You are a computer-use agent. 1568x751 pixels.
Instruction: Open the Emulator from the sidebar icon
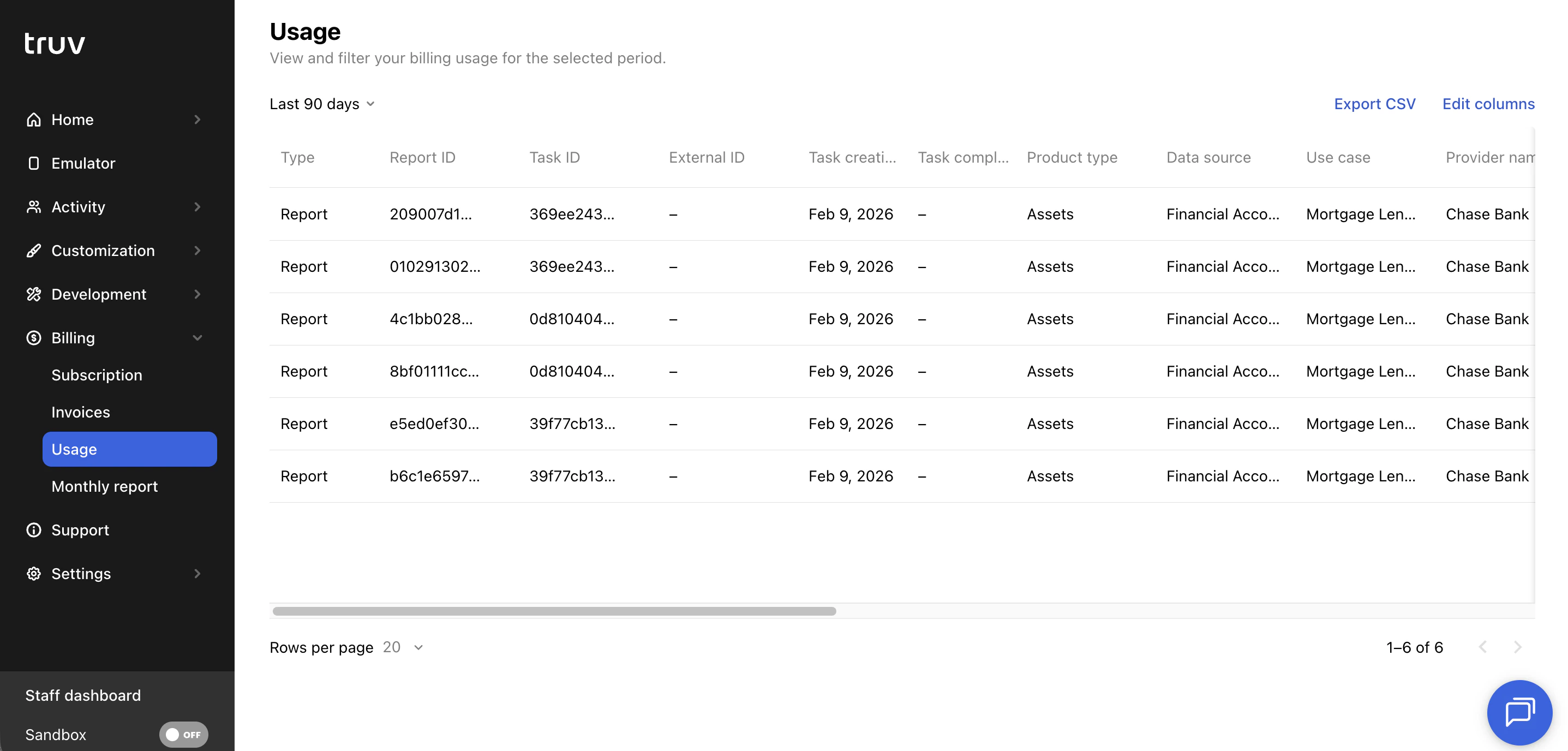34,163
